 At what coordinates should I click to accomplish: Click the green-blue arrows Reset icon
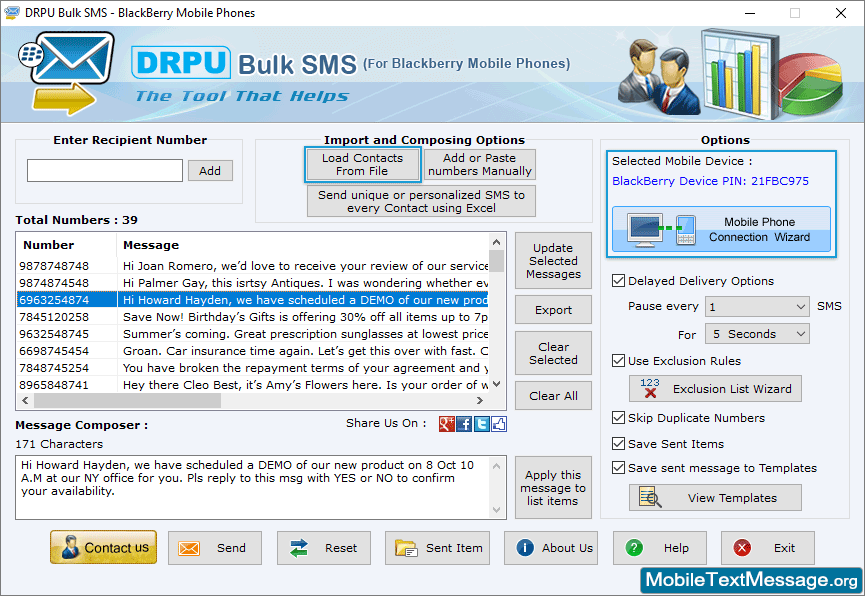pos(298,548)
